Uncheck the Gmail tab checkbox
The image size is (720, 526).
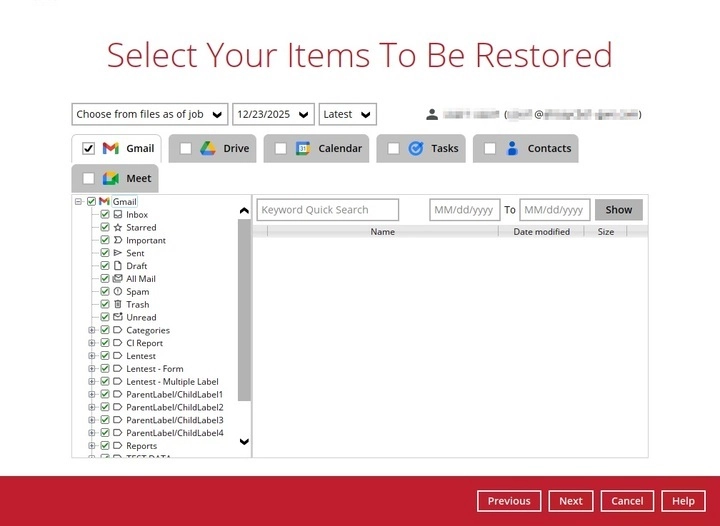pos(88,148)
